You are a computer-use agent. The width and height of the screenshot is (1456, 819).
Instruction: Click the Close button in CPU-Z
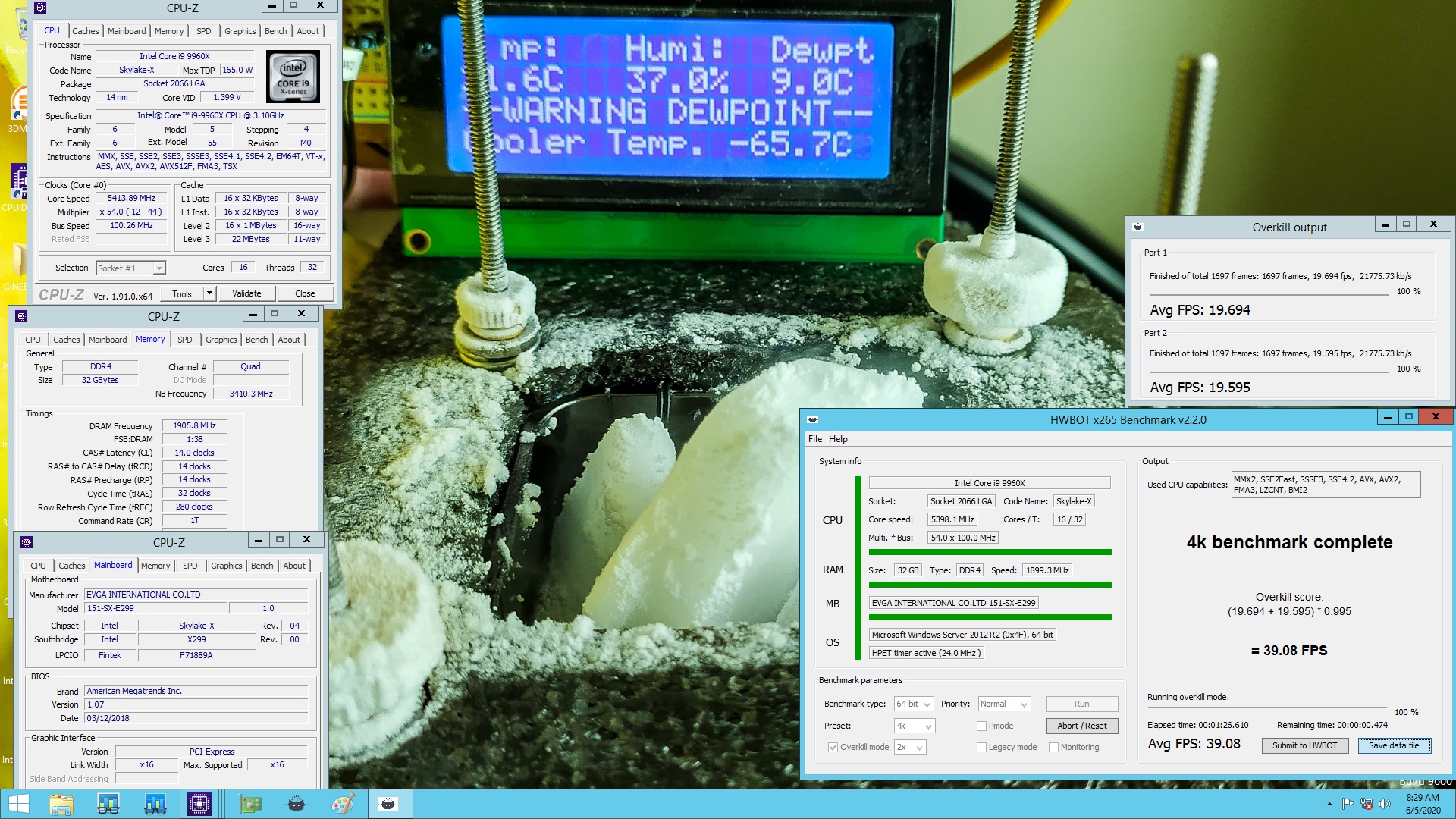(x=305, y=293)
